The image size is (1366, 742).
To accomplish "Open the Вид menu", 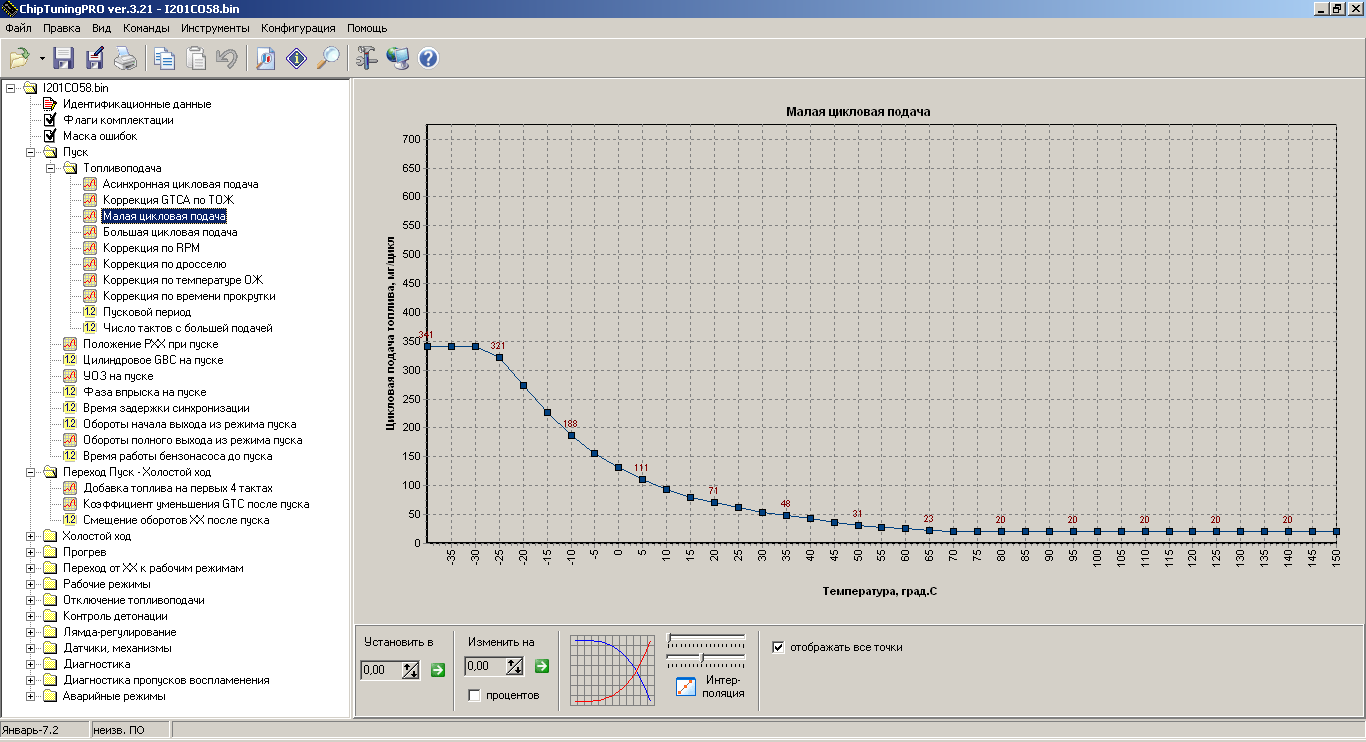I will point(101,28).
